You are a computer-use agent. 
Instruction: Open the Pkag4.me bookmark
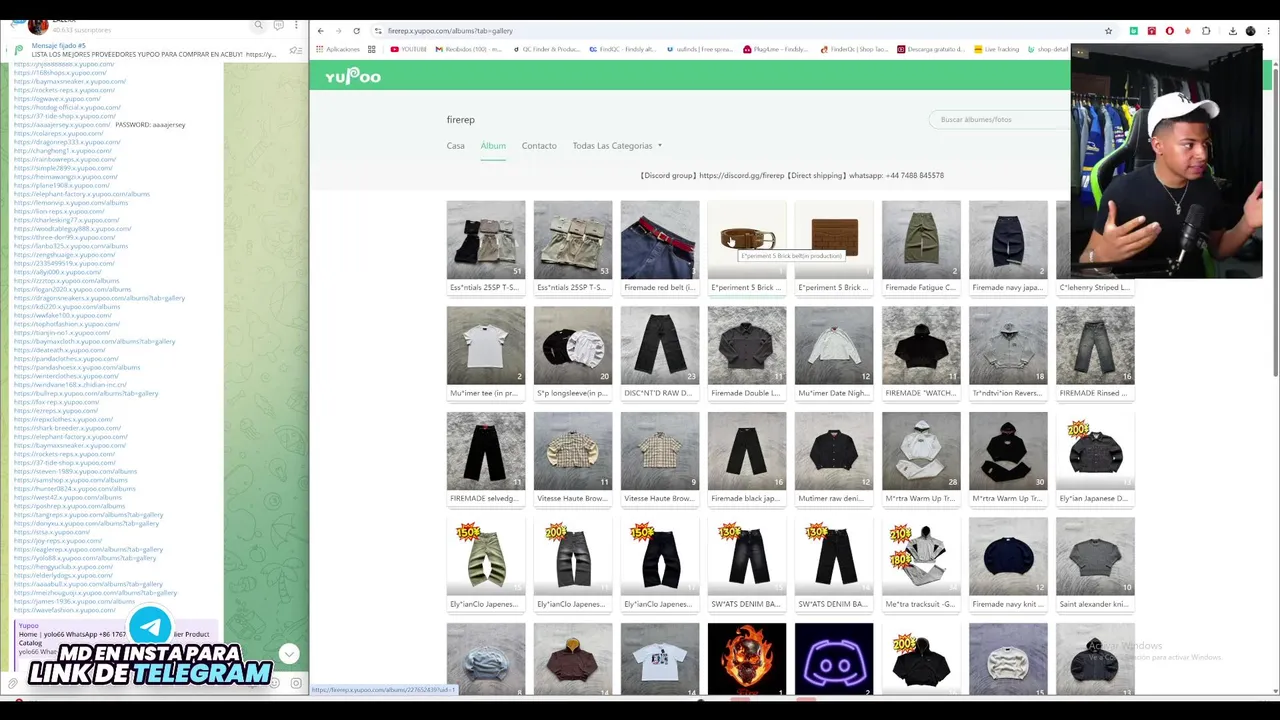[x=774, y=49]
